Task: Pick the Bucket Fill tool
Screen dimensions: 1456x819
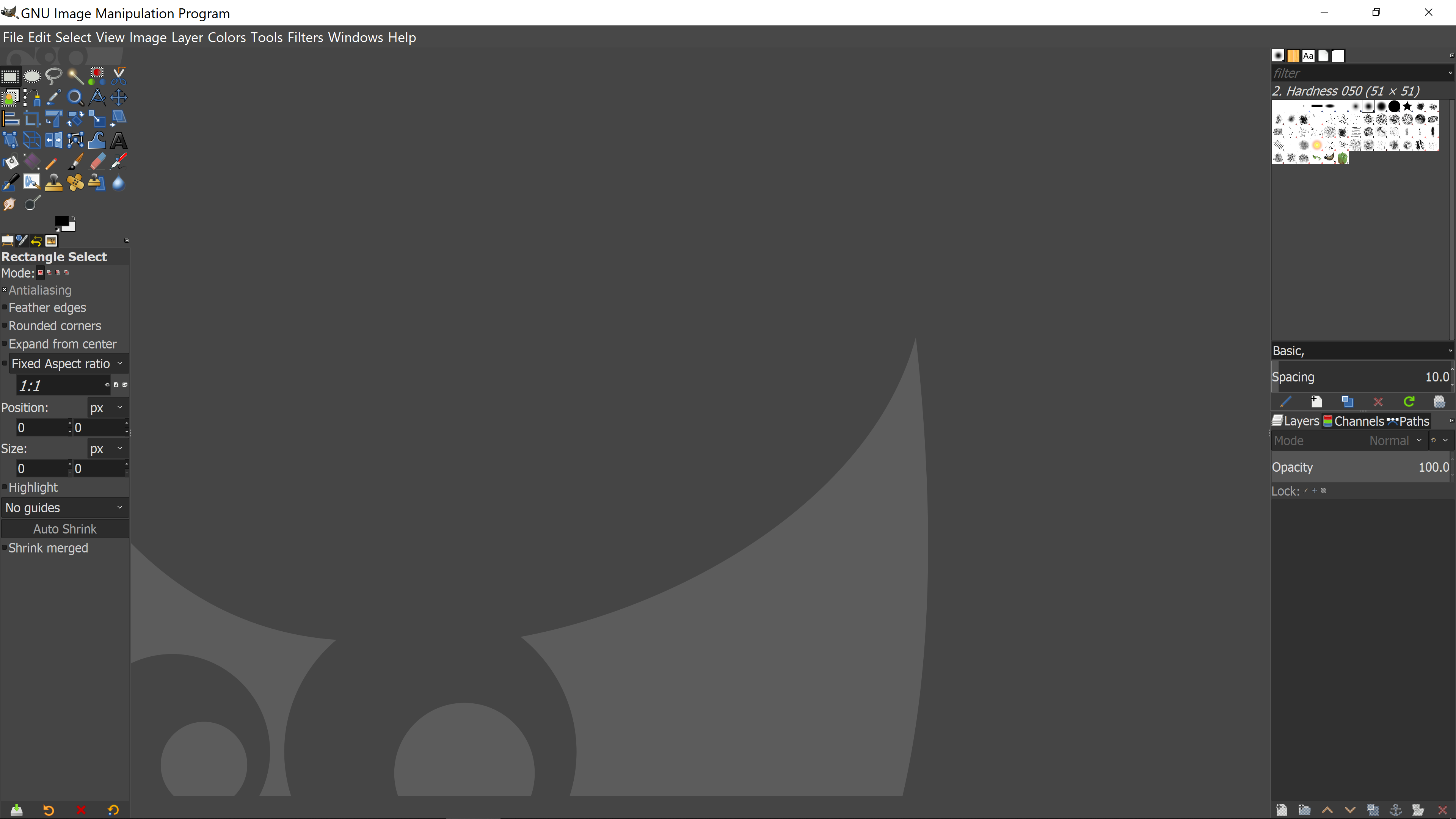Action: 10,162
